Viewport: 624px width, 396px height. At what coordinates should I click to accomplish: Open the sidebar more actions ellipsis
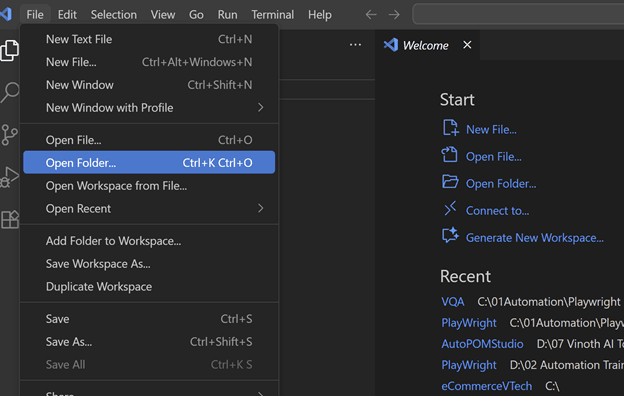355,45
